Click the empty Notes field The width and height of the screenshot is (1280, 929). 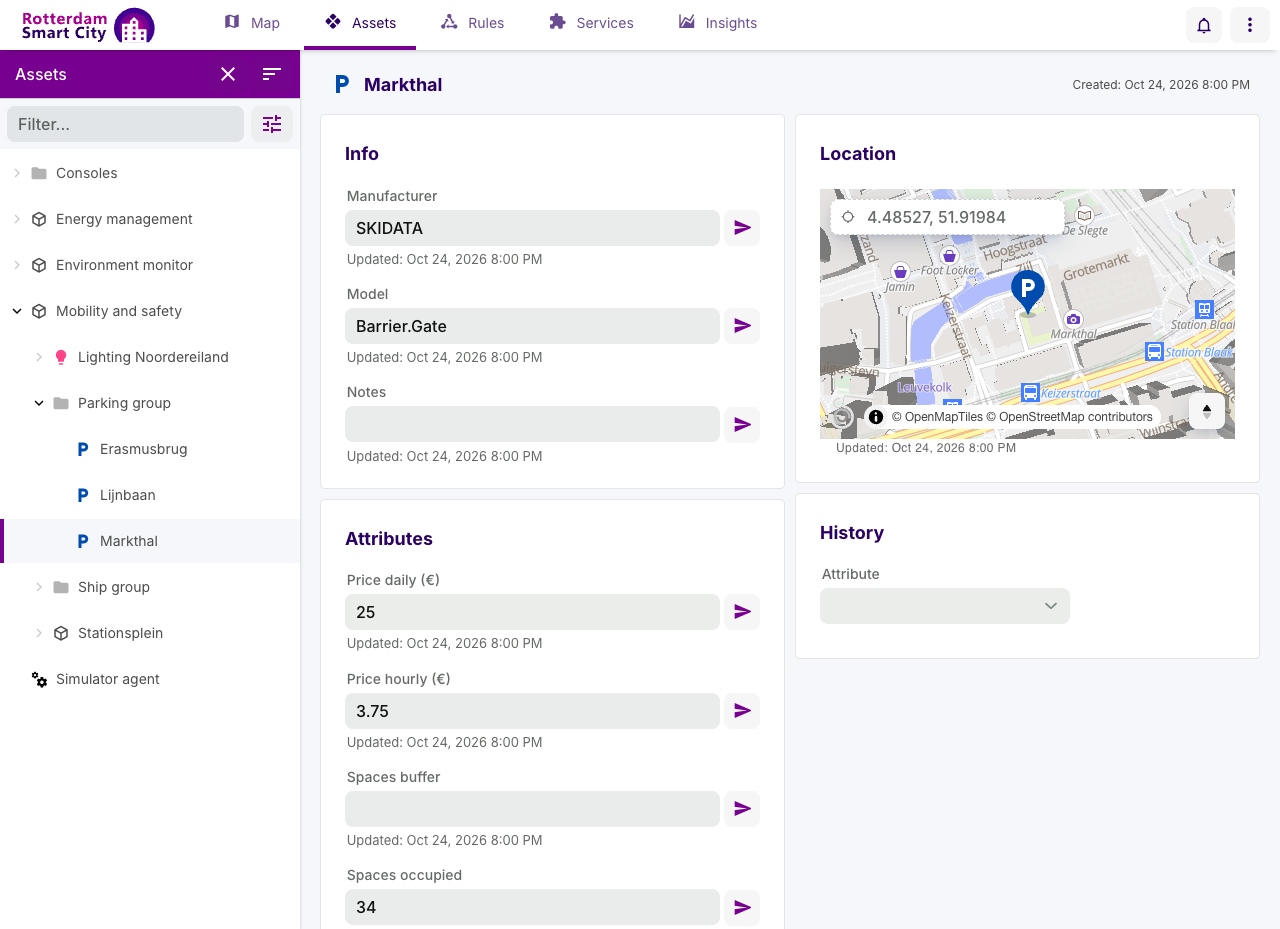tap(532, 424)
